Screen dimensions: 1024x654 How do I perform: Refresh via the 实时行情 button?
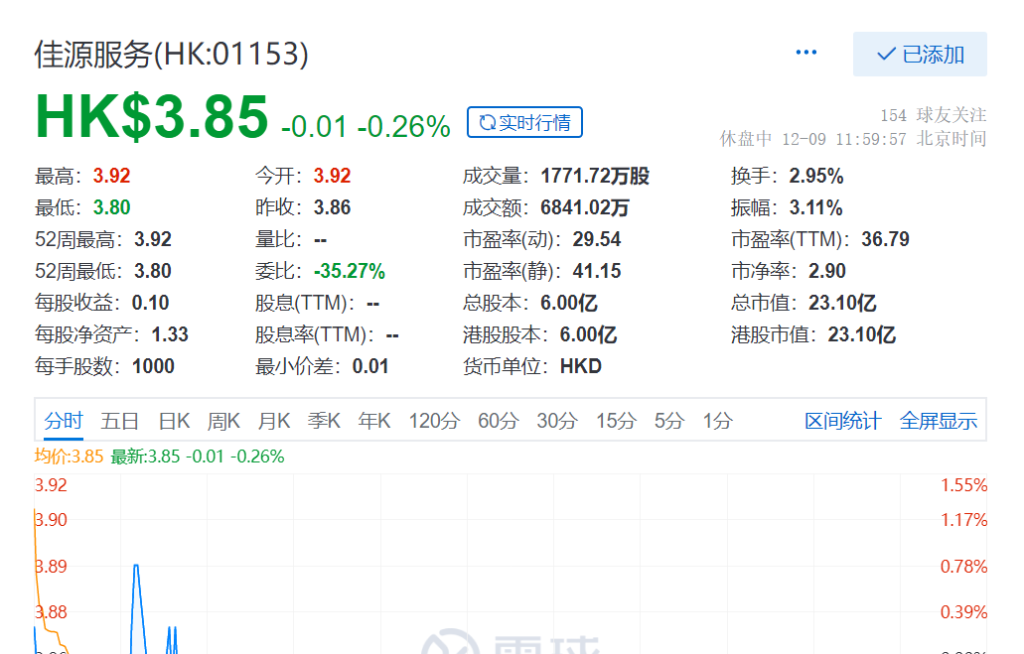pyautogui.click(x=524, y=122)
